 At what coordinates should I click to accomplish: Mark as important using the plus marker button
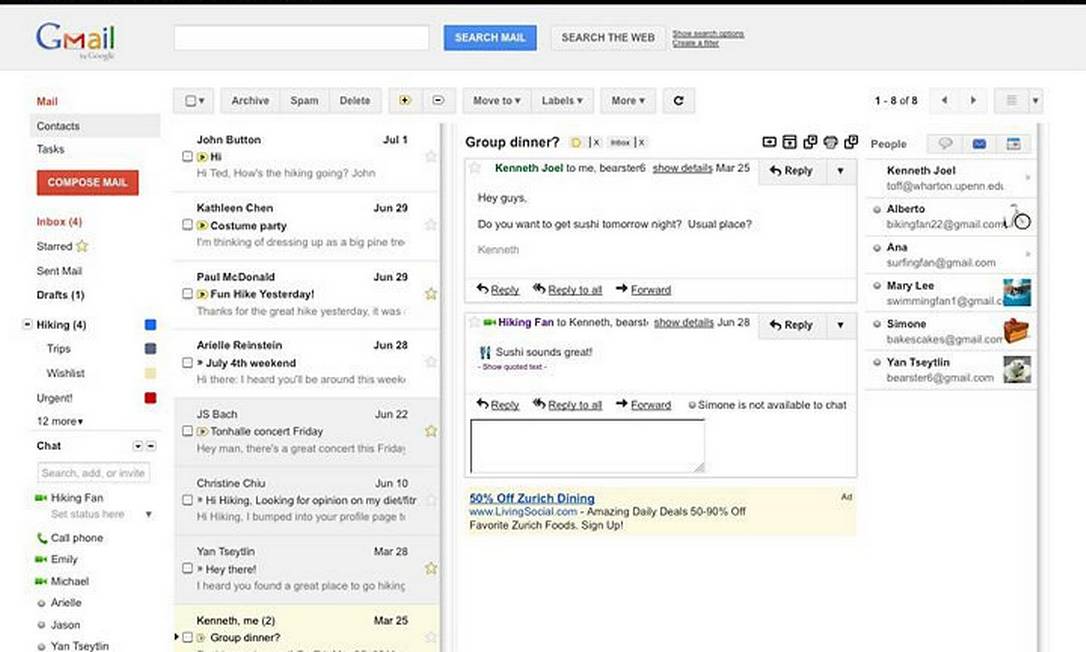click(405, 101)
